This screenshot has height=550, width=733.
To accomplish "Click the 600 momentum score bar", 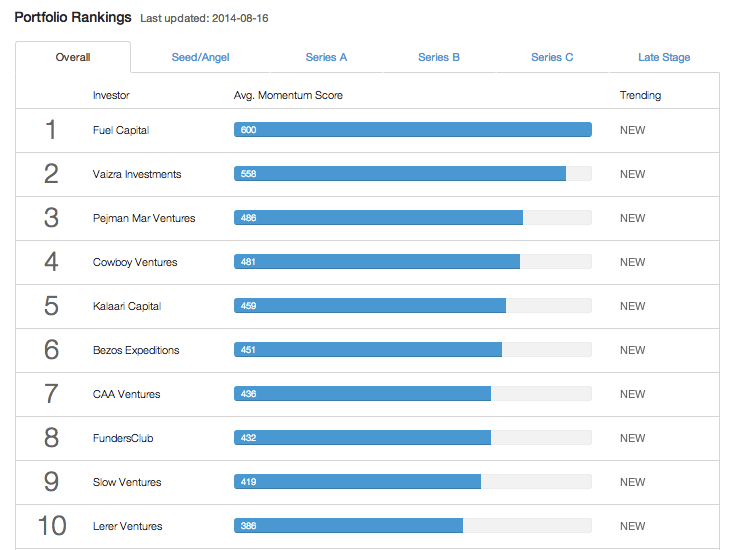I will click(x=413, y=129).
